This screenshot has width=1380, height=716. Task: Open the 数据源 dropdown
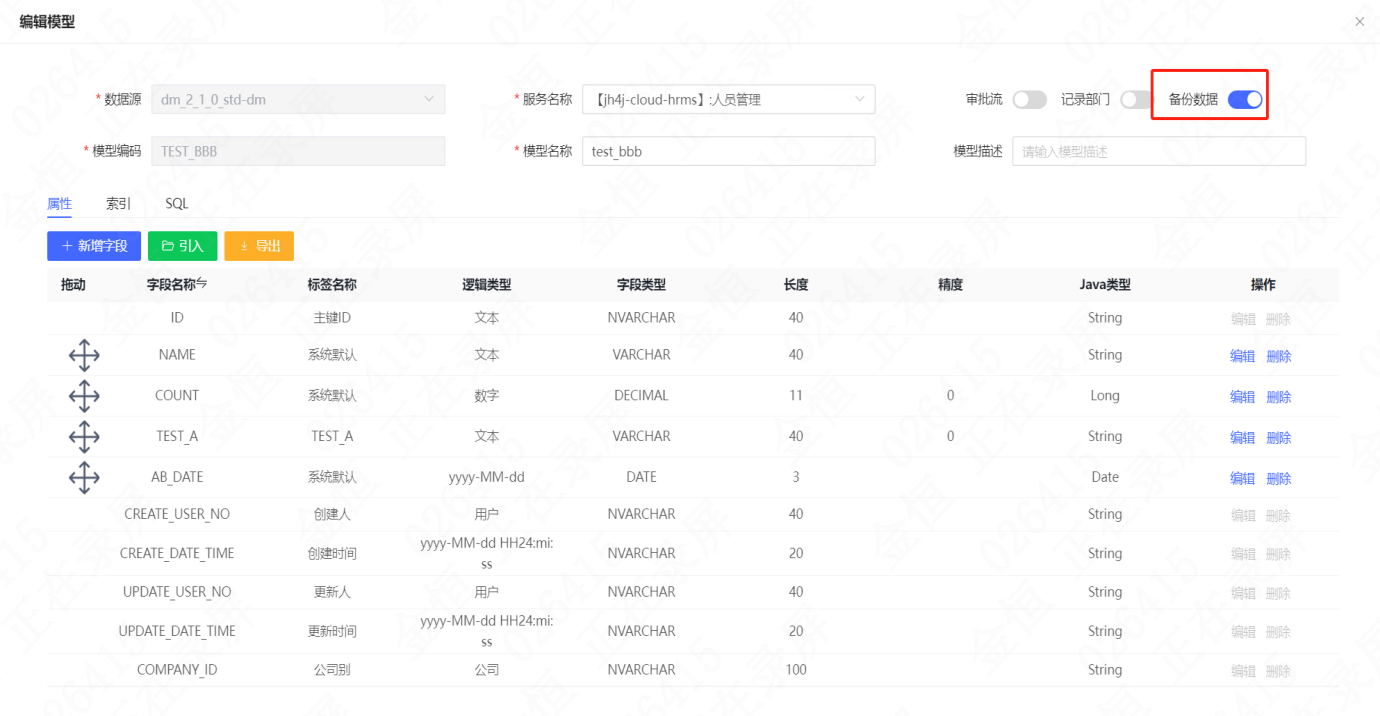click(x=298, y=99)
